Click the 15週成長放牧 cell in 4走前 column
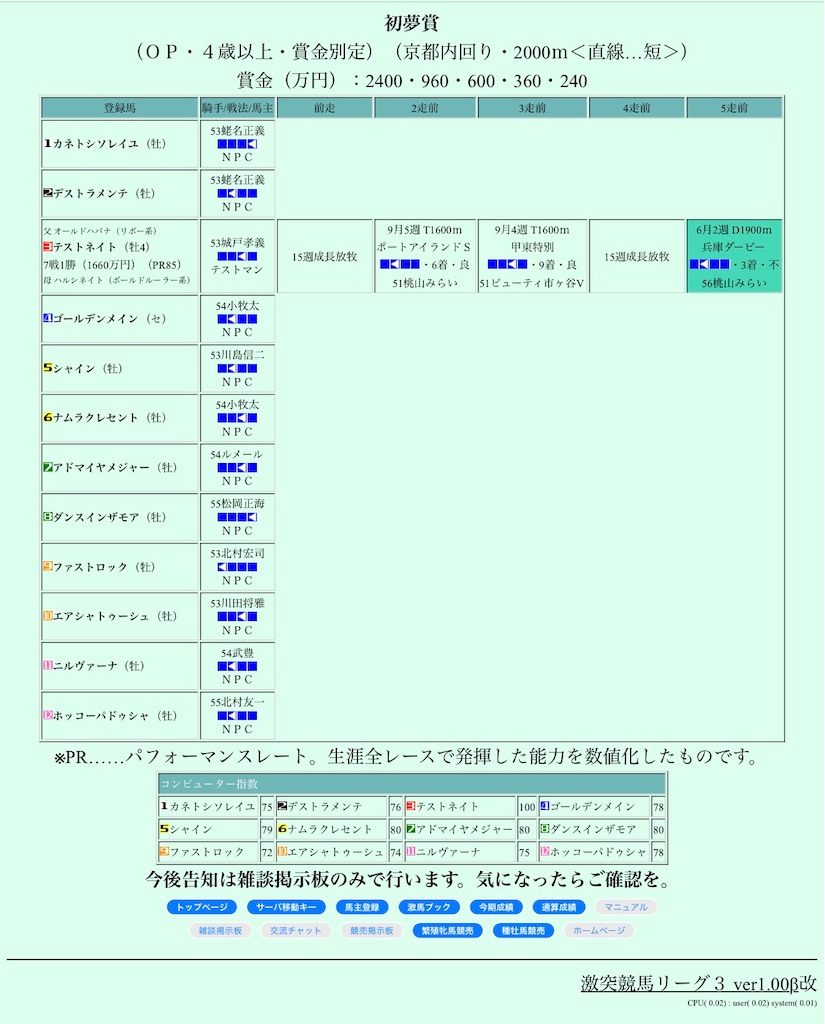Screen dimensions: 825x1024 pos(637,256)
